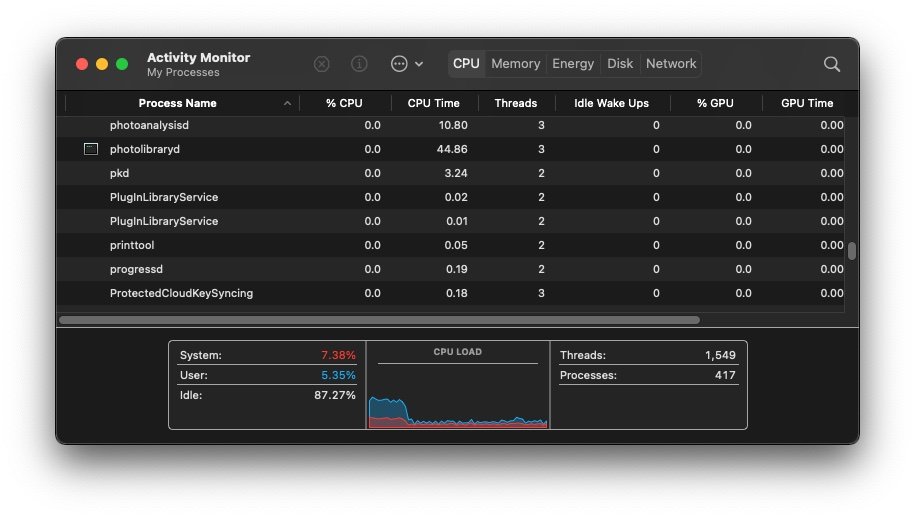The width and height of the screenshot is (915, 518).
Task: Sort by Threads column header
Action: coord(516,103)
